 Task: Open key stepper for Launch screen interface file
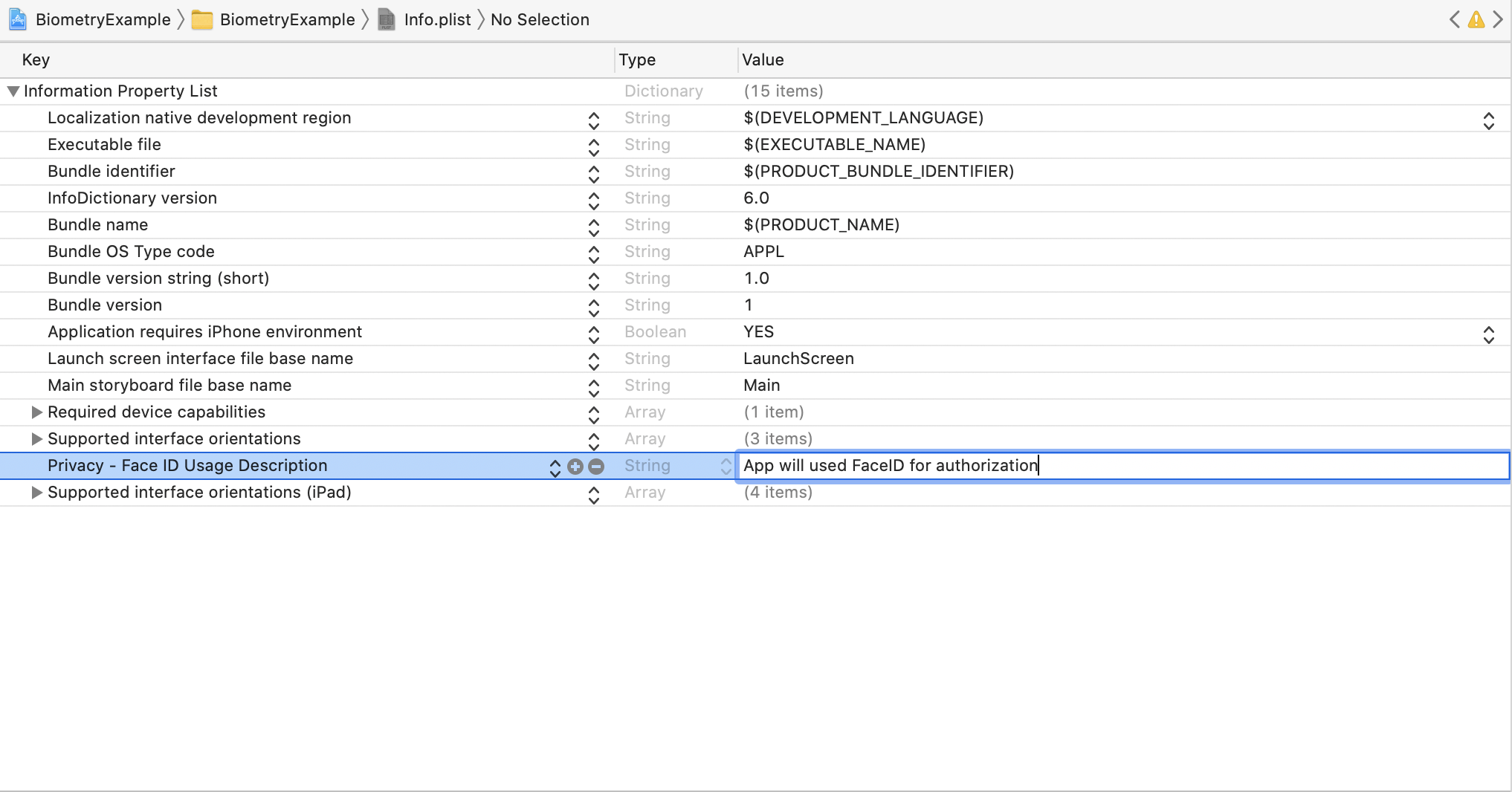[593, 361]
